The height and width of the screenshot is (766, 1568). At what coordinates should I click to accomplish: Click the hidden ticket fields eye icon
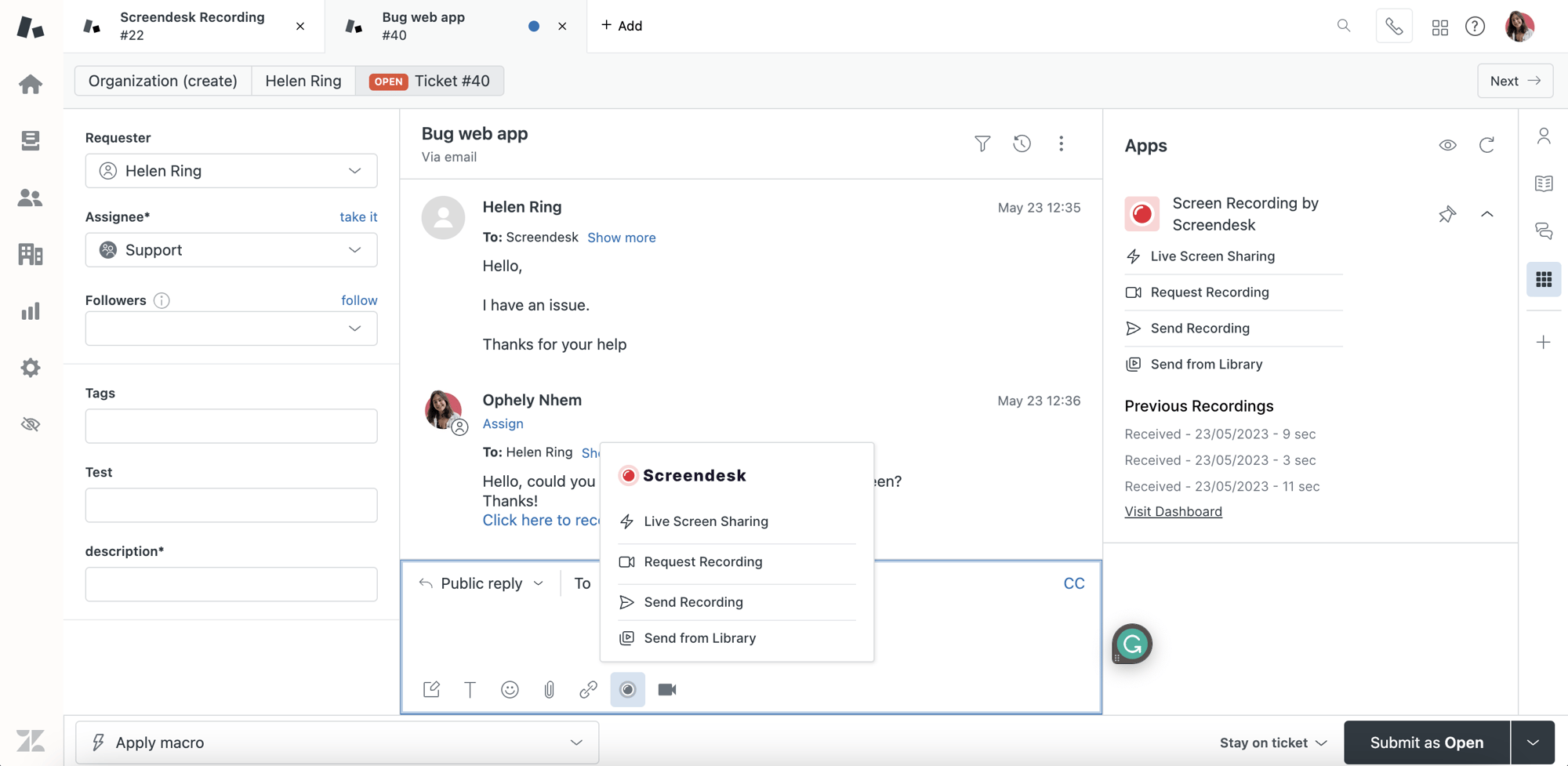pyautogui.click(x=30, y=423)
